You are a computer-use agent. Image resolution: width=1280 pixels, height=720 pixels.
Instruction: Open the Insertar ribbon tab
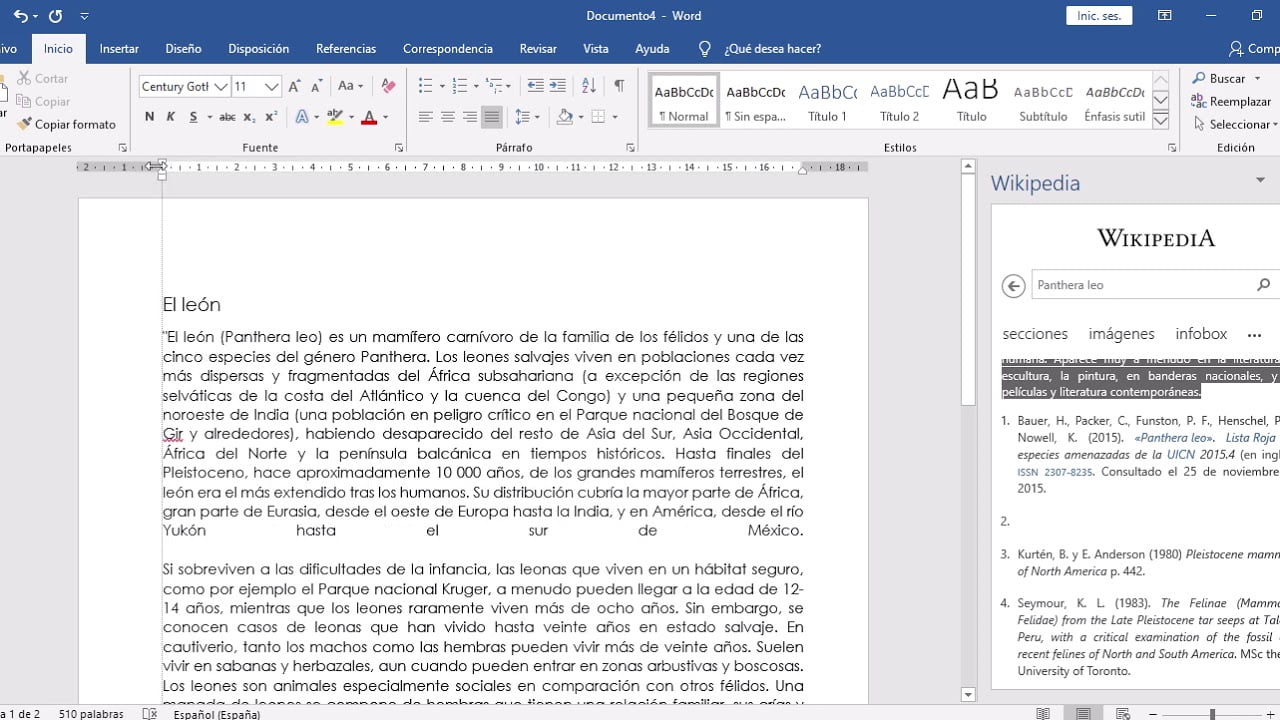point(119,48)
